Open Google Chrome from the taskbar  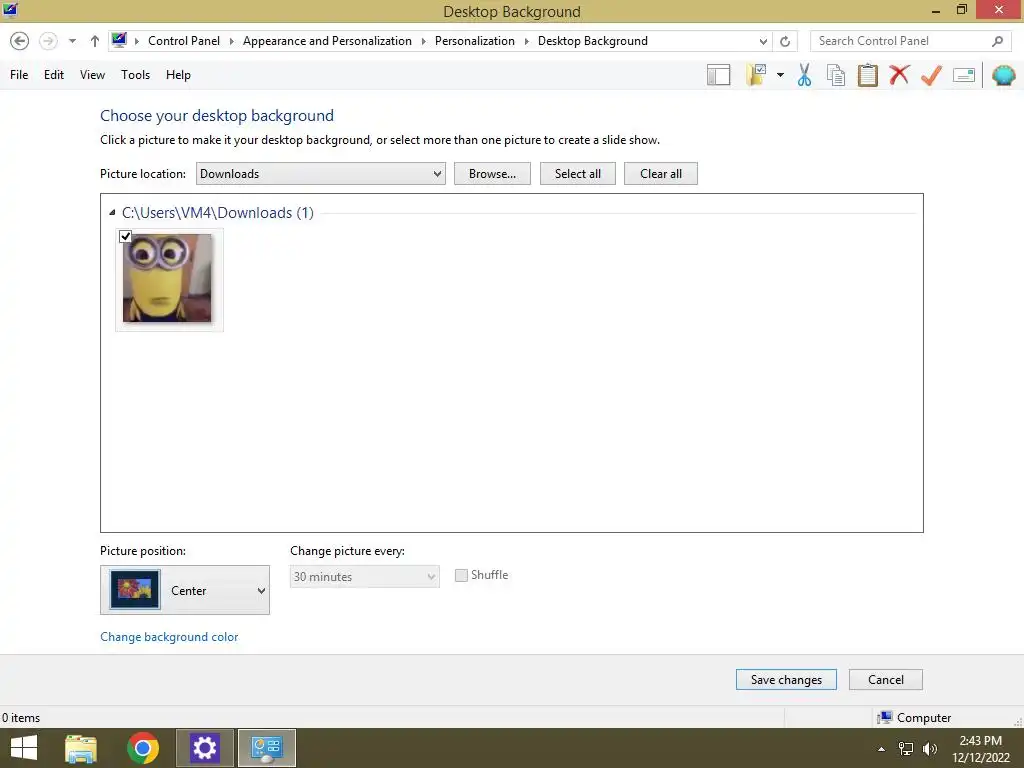tap(143, 748)
